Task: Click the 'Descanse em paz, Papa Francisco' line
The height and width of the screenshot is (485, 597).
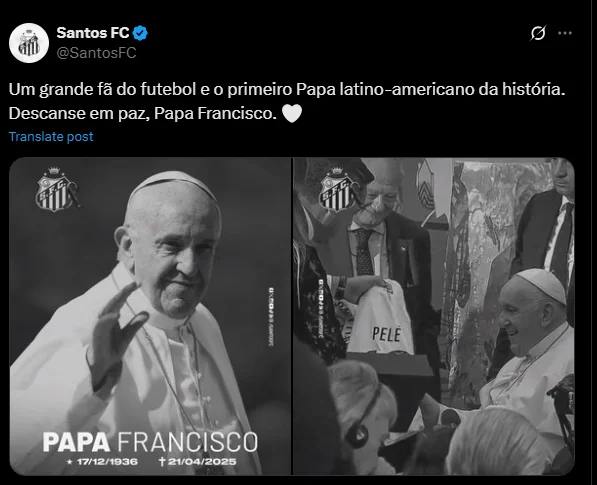Action: (x=143, y=113)
